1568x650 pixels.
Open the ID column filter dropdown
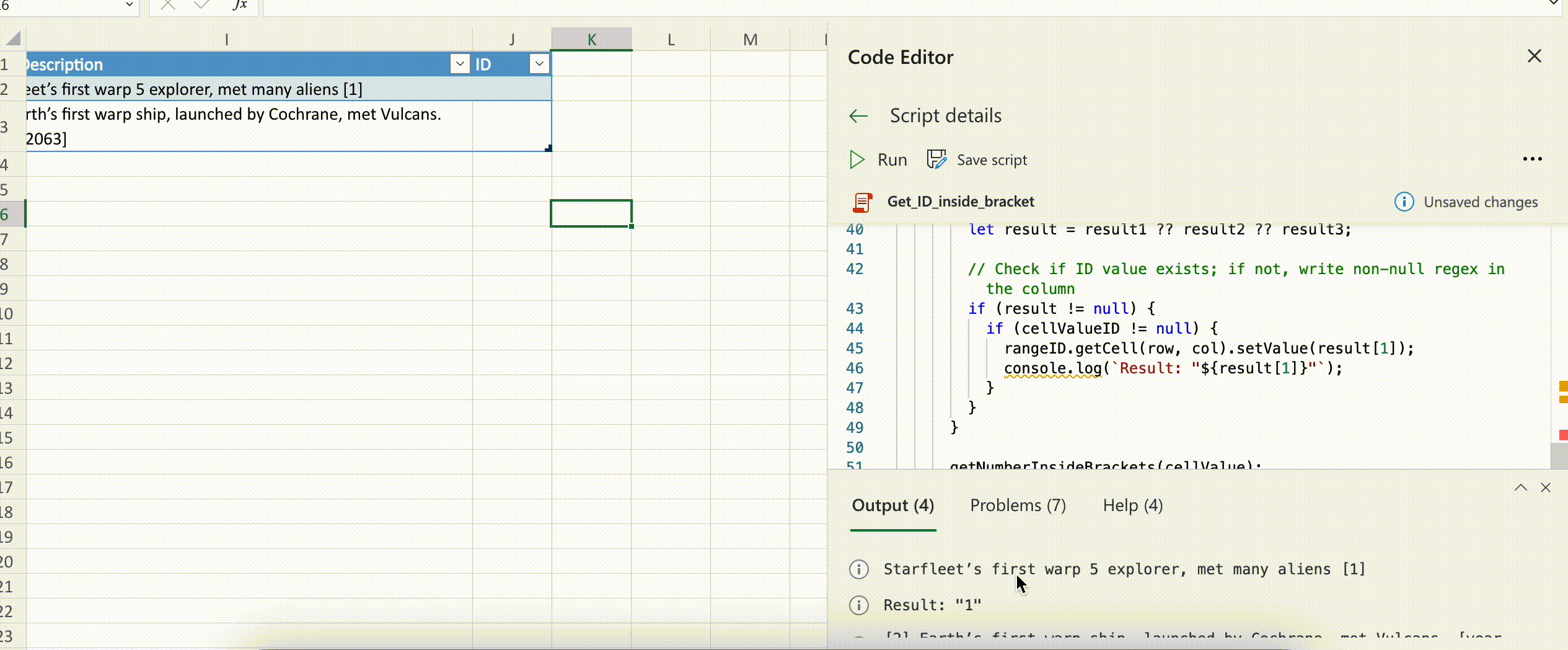[x=539, y=64]
